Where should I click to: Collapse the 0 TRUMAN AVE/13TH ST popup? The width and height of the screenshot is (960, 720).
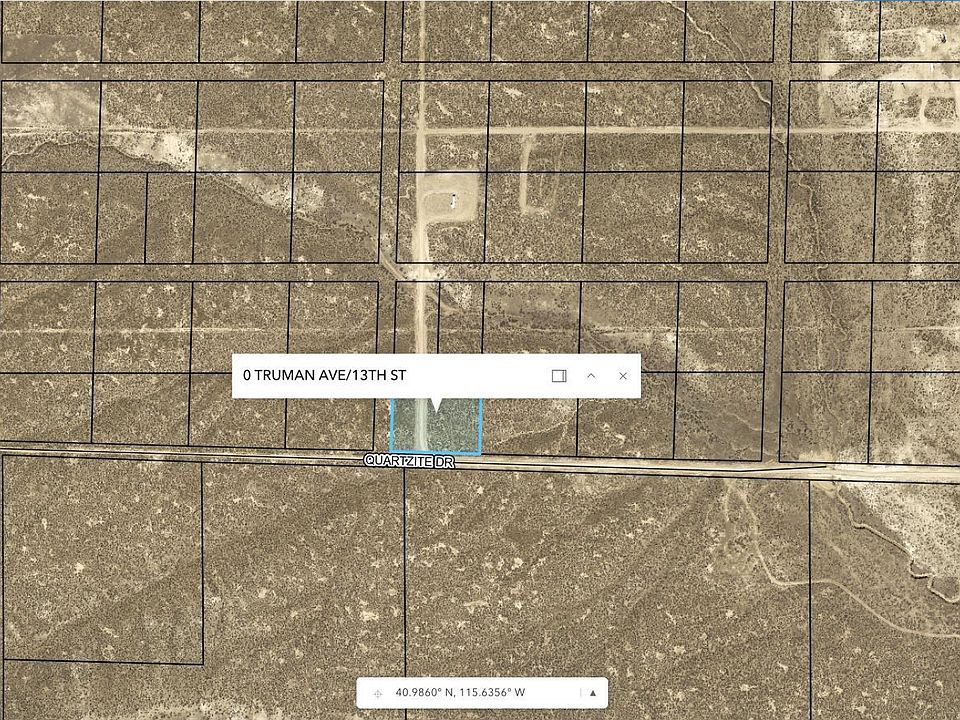coord(591,376)
